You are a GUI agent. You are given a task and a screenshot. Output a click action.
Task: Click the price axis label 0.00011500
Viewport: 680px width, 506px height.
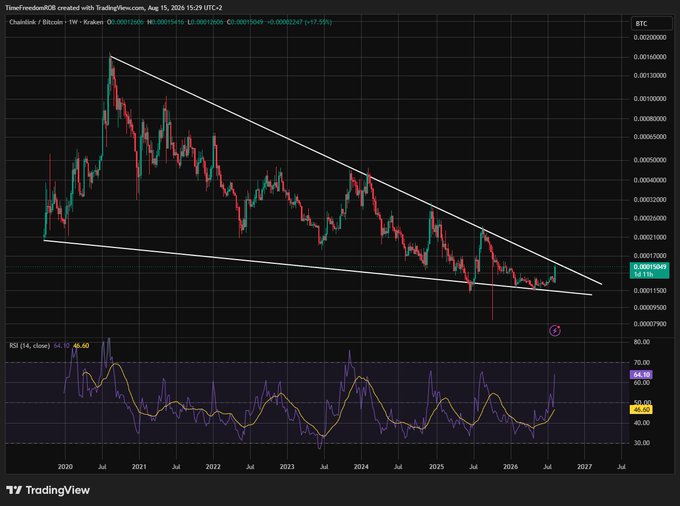pyautogui.click(x=650, y=291)
